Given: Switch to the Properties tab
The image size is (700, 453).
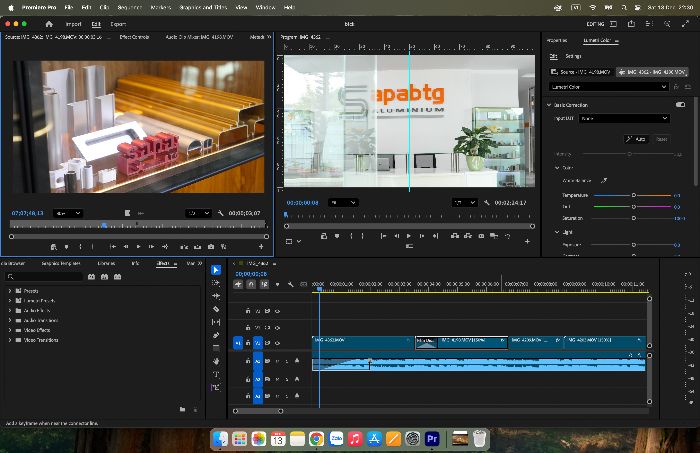Looking at the screenshot, I should click(557, 41).
